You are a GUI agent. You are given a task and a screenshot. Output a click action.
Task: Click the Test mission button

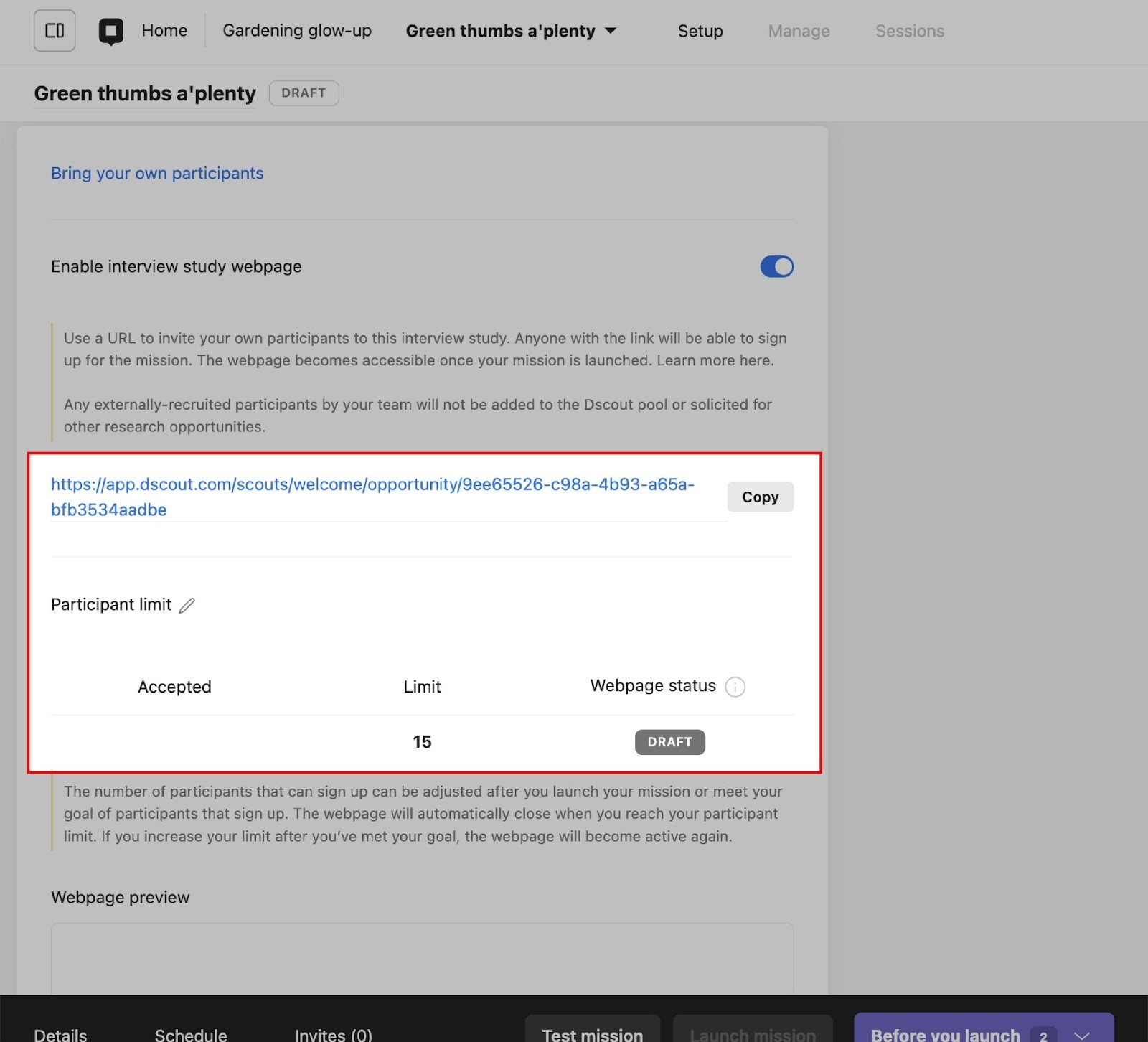(x=592, y=1032)
